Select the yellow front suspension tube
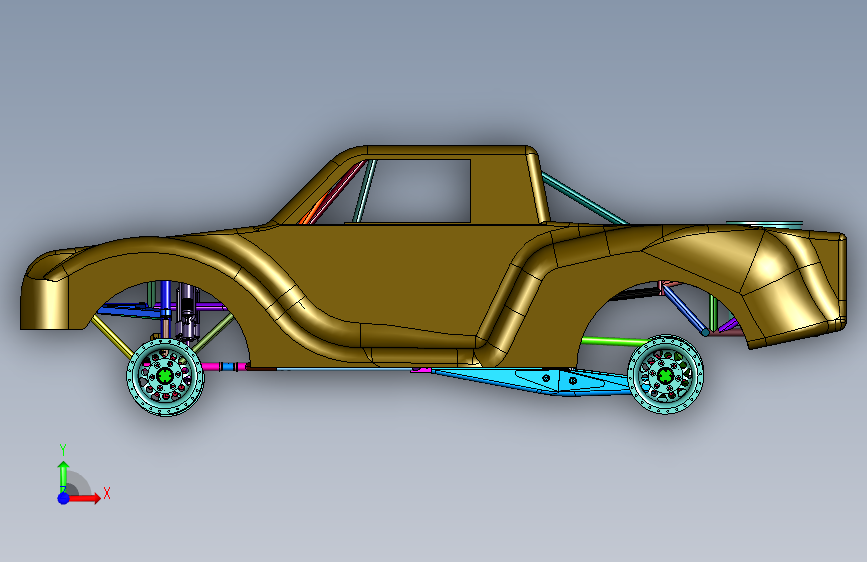This screenshot has height=562, width=867. 112,336
